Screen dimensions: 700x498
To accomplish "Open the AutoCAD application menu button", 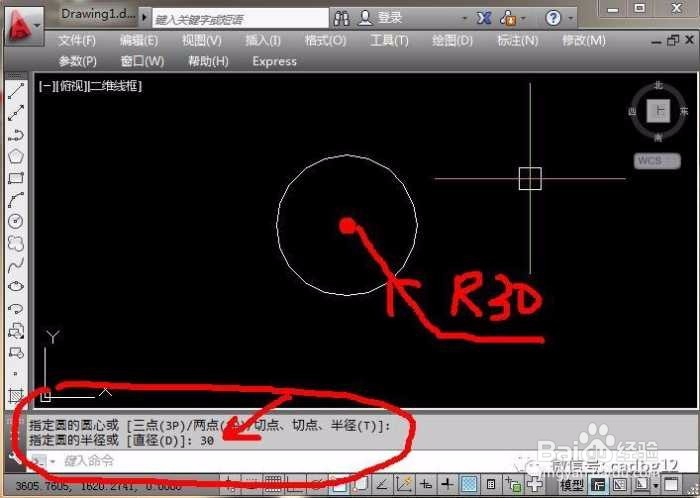I will tap(24, 26).
